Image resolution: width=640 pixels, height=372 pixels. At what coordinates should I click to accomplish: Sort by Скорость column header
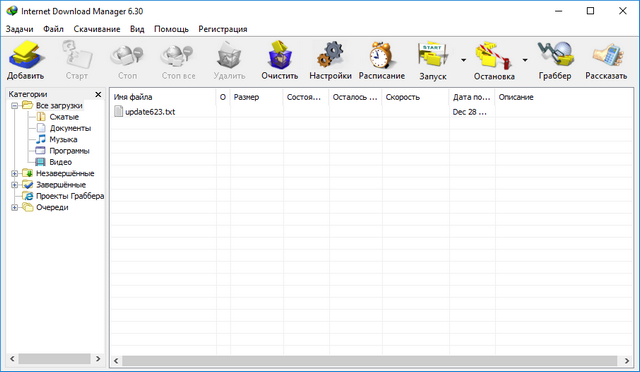click(x=415, y=97)
